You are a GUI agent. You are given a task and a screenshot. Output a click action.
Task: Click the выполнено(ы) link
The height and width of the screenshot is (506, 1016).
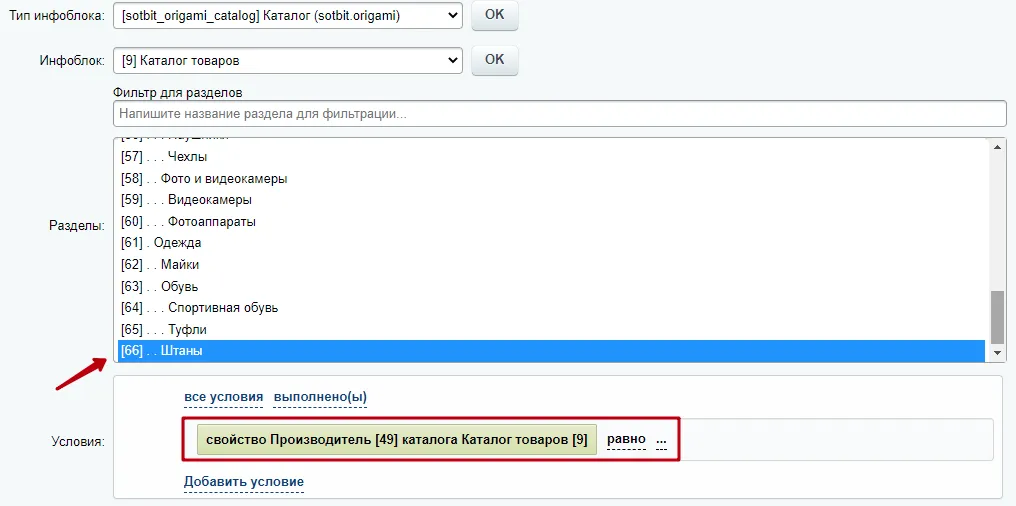320,397
